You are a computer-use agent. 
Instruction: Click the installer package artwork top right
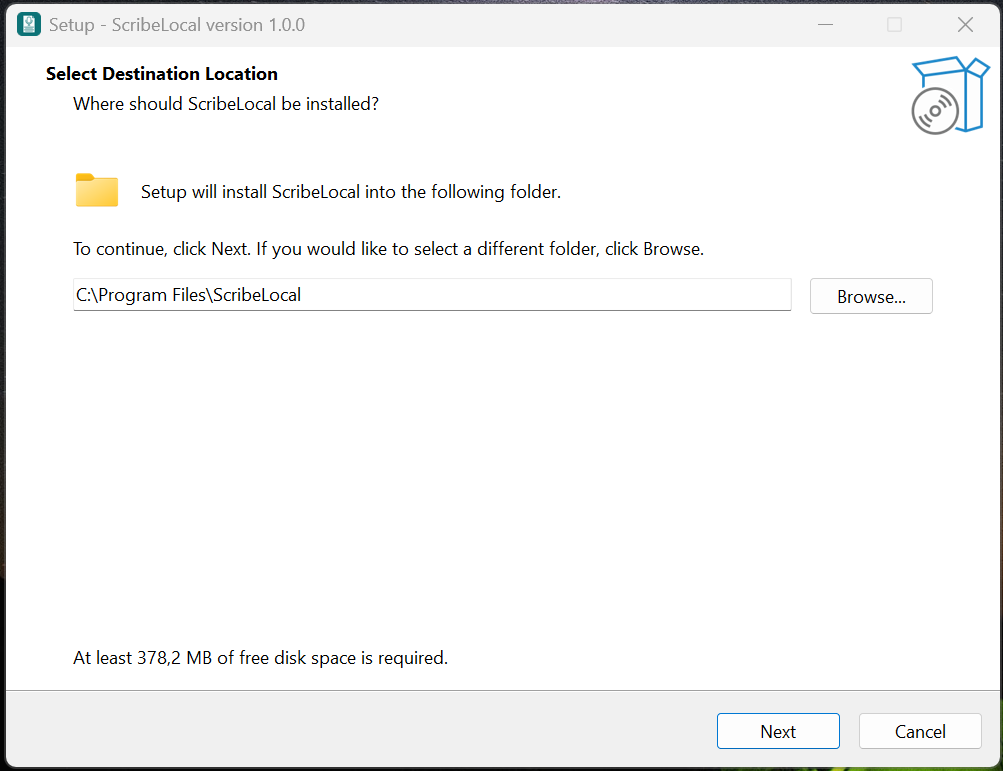click(x=950, y=95)
